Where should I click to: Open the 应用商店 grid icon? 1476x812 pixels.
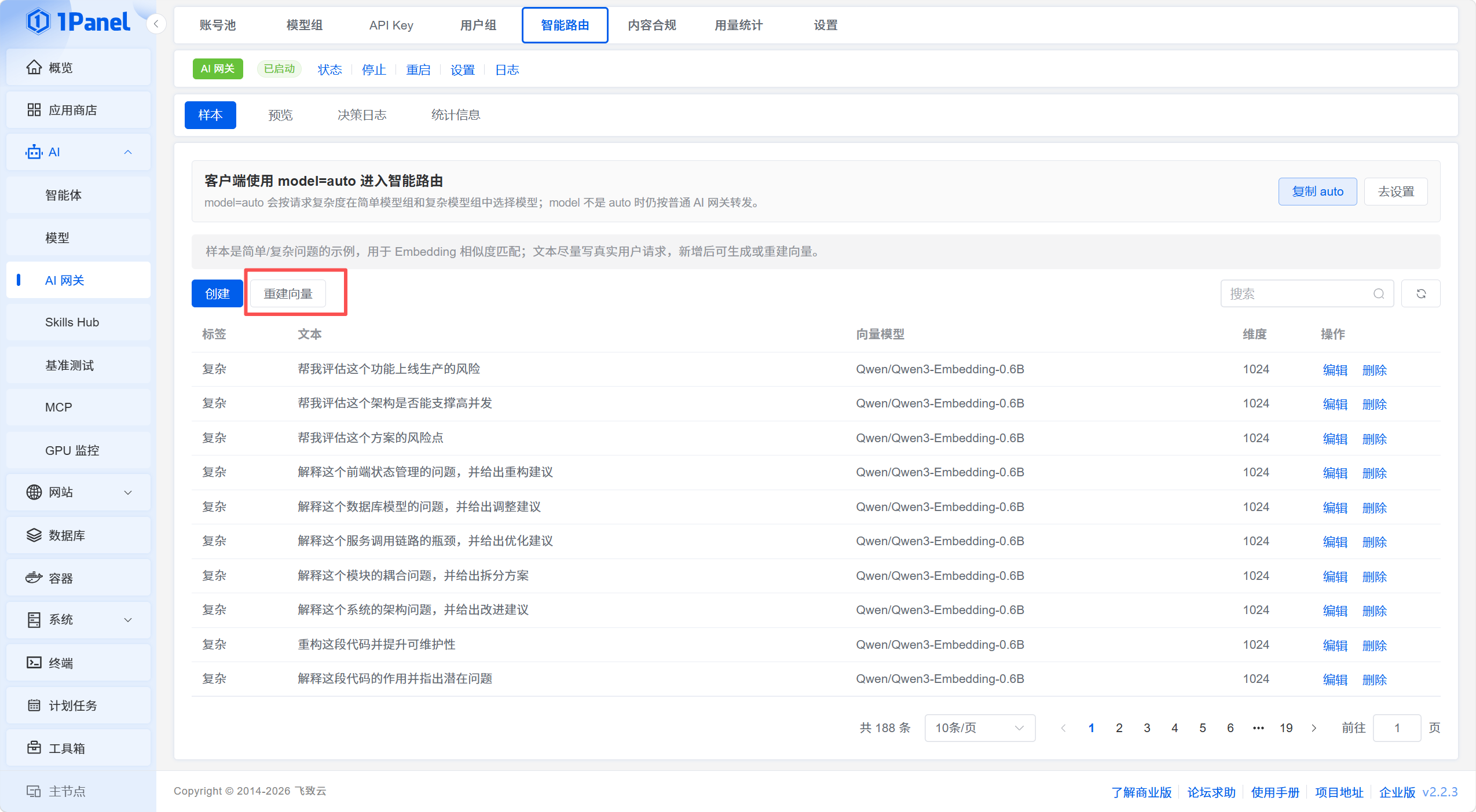pos(34,110)
